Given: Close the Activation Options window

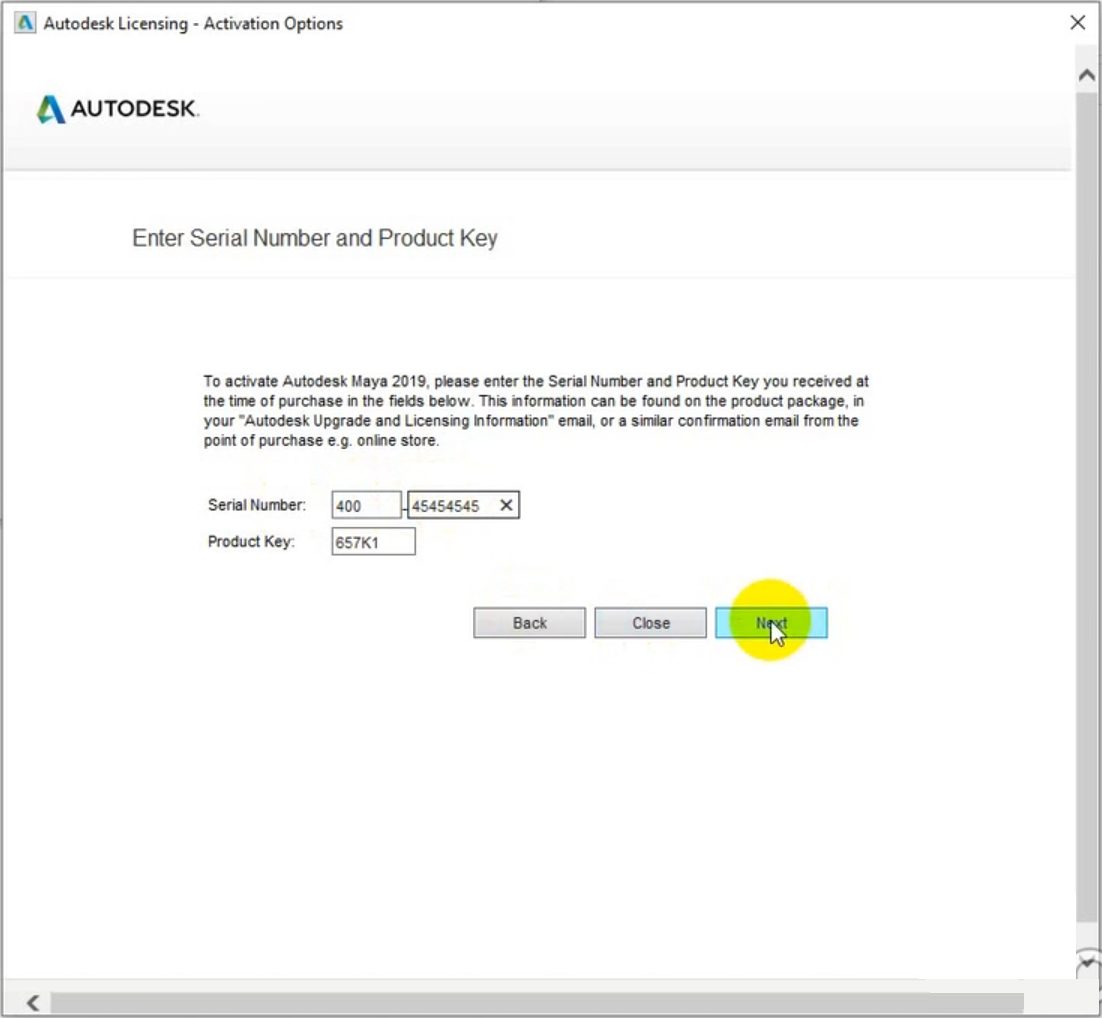Looking at the screenshot, I should (1077, 23).
